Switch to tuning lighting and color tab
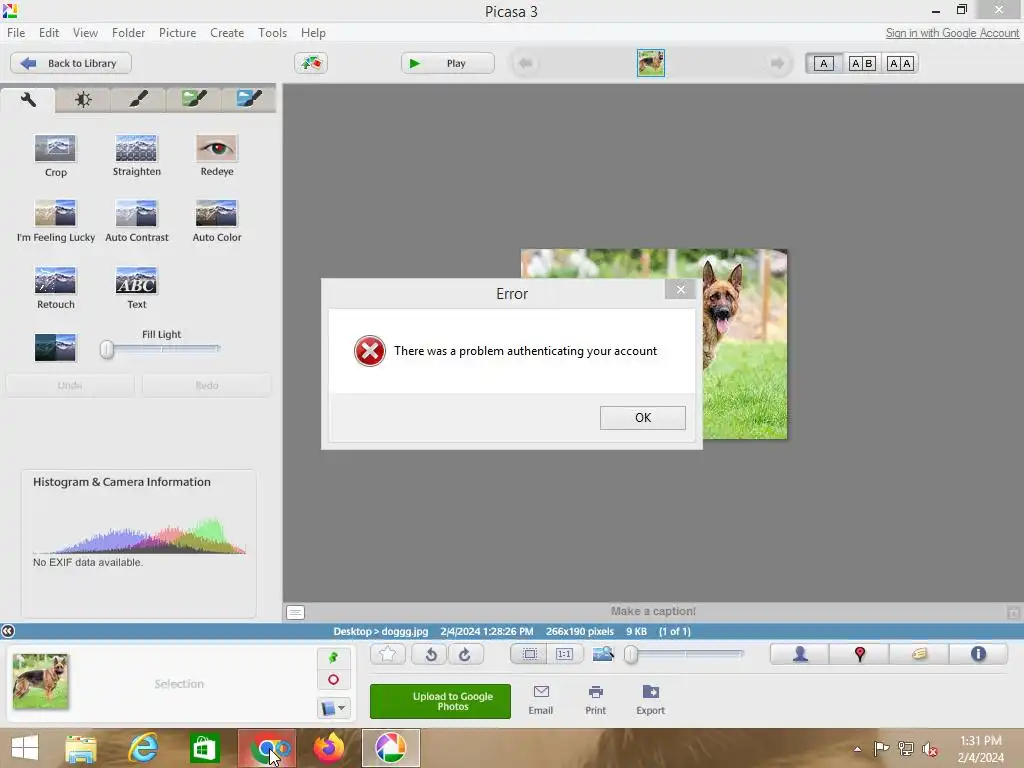Viewport: 1024px width, 768px height. coord(83,99)
